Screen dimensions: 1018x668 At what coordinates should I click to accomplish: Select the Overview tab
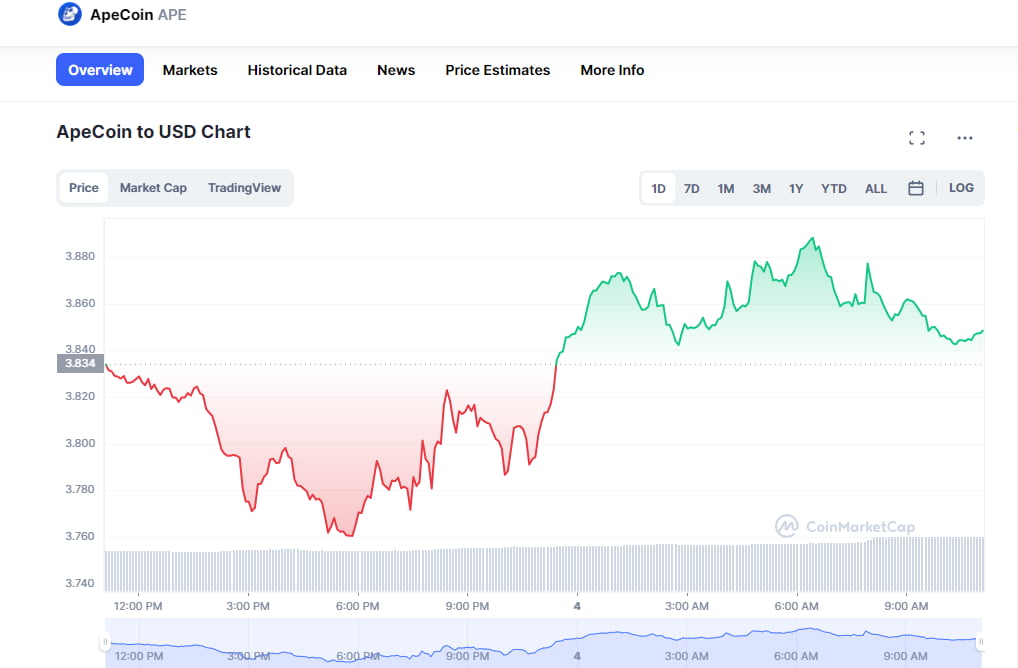click(100, 69)
